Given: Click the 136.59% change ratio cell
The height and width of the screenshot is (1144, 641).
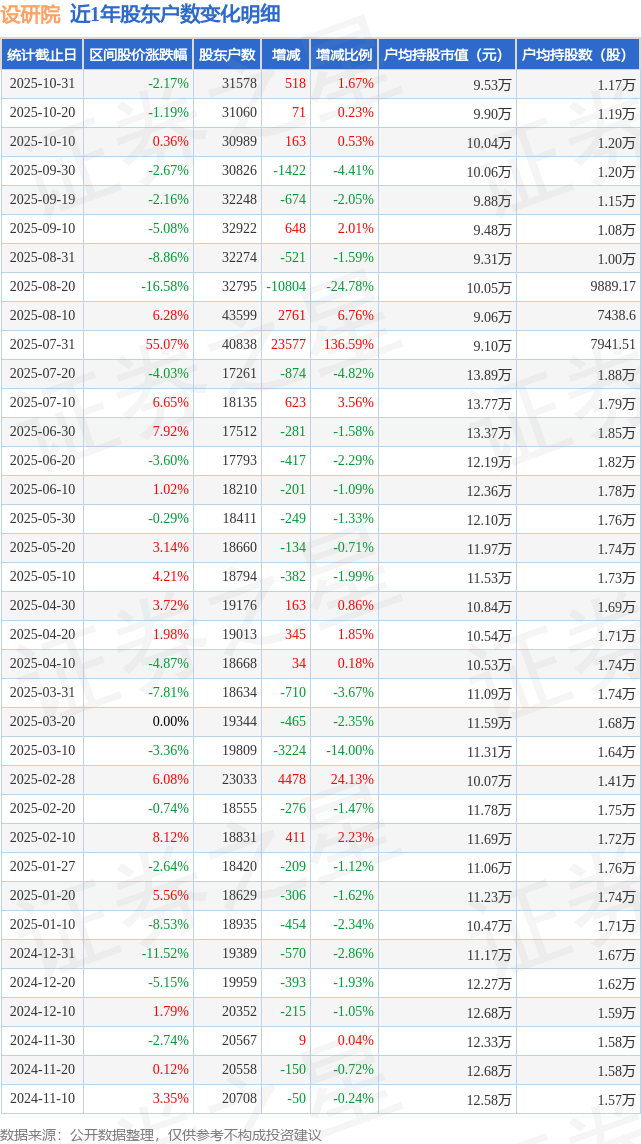Looking at the screenshot, I should pyautogui.click(x=349, y=345).
